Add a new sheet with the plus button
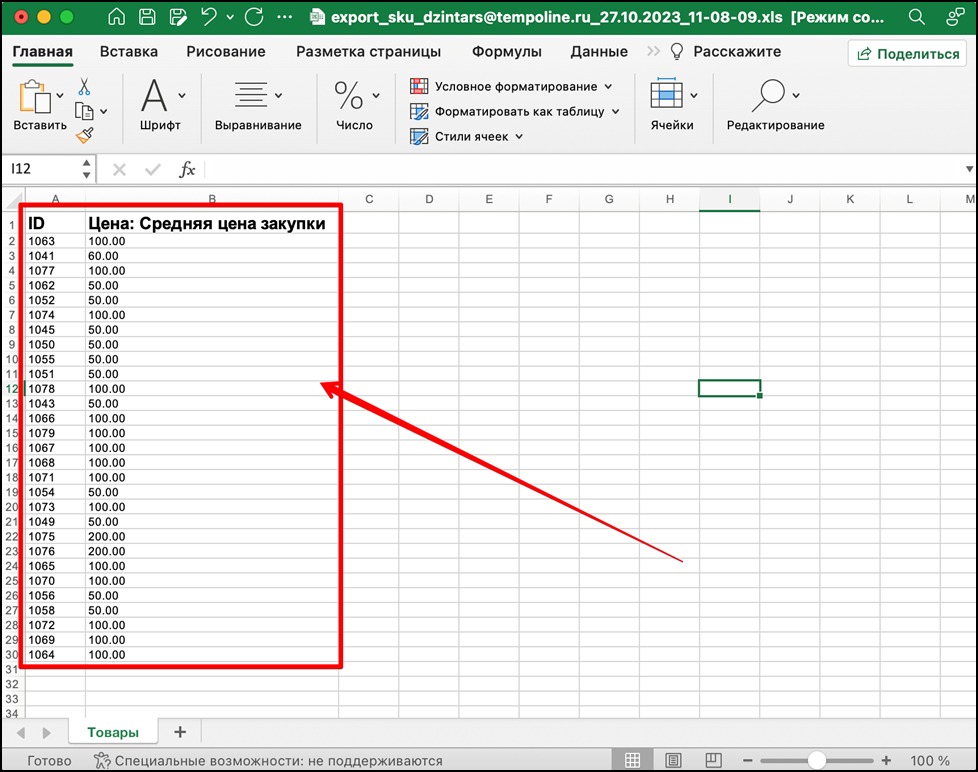 point(179,731)
